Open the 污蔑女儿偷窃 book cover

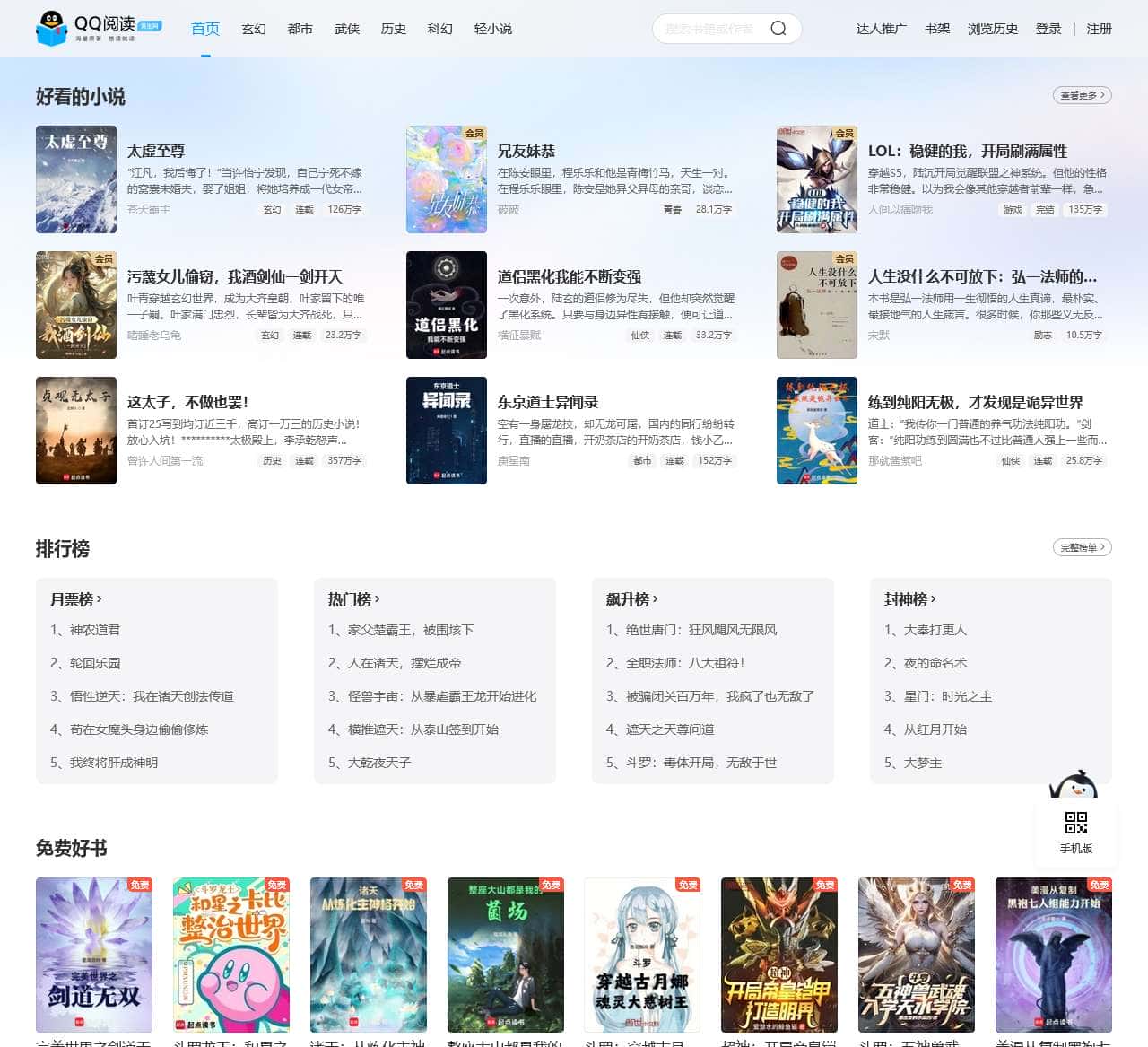[76, 305]
